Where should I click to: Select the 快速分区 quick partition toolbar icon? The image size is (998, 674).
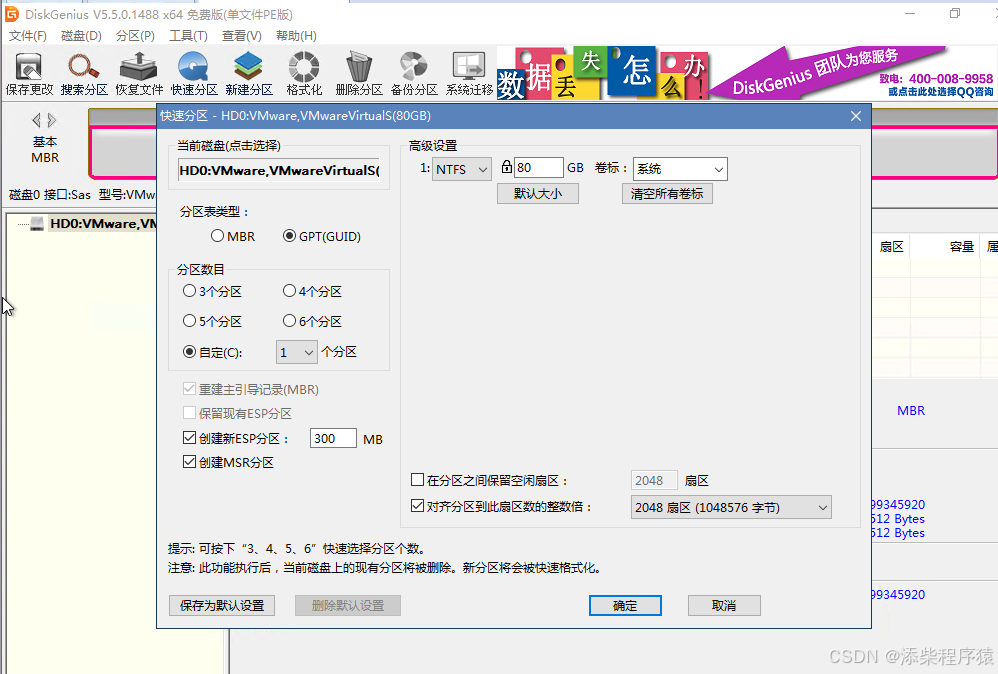[193, 74]
